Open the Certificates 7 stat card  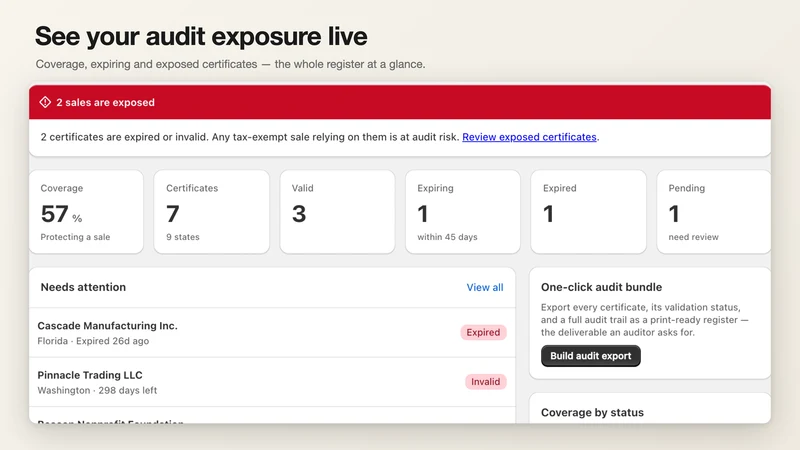pos(212,212)
